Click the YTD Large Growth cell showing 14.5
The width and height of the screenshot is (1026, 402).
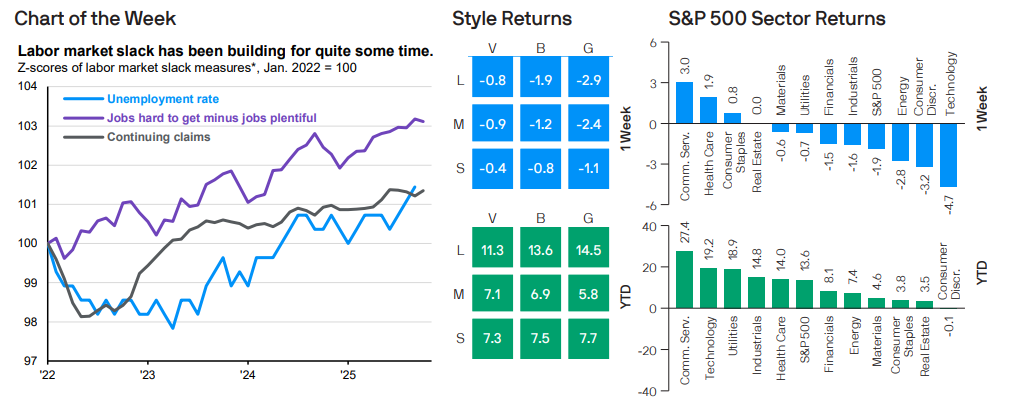point(594,251)
